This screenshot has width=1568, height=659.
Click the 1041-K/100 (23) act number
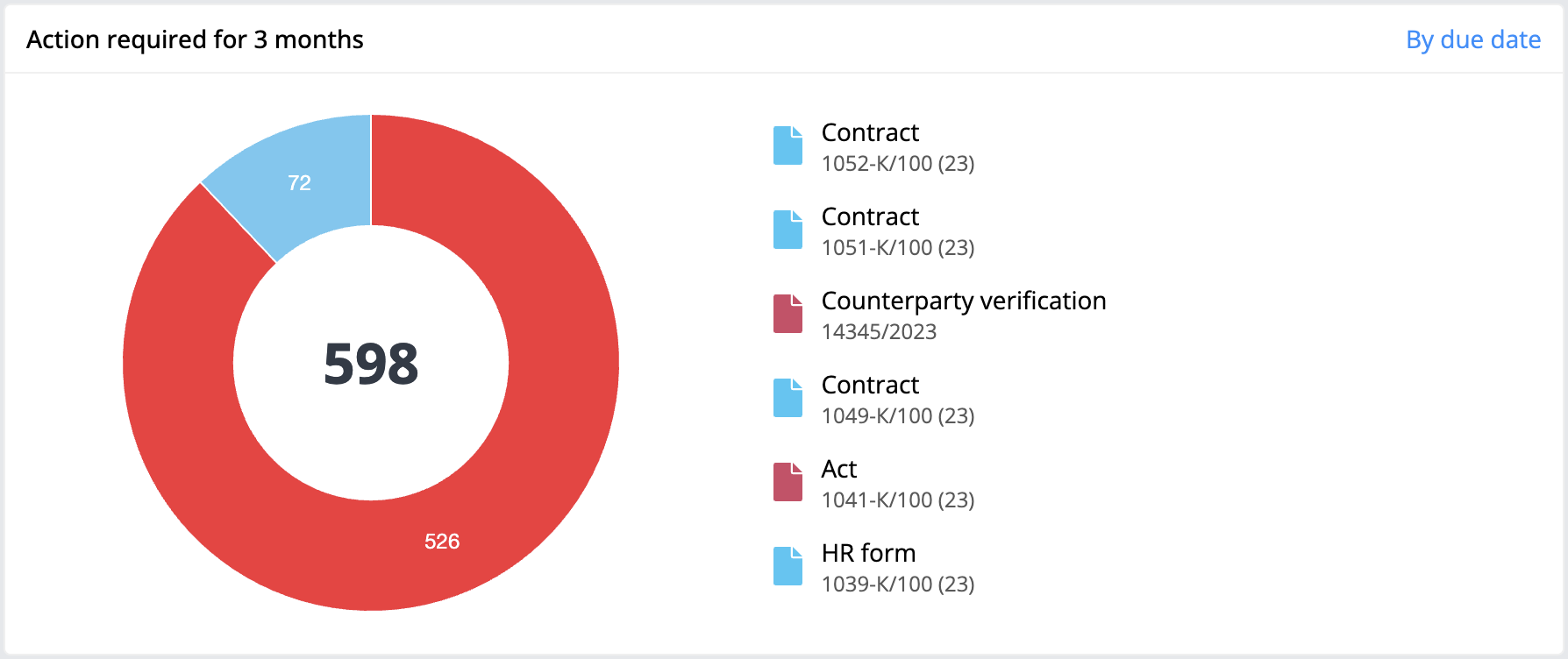tap(898, 500)
